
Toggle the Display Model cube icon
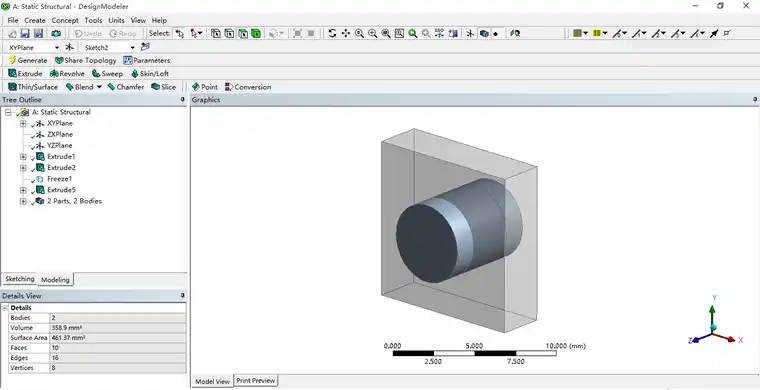click(x=484, y=33)
